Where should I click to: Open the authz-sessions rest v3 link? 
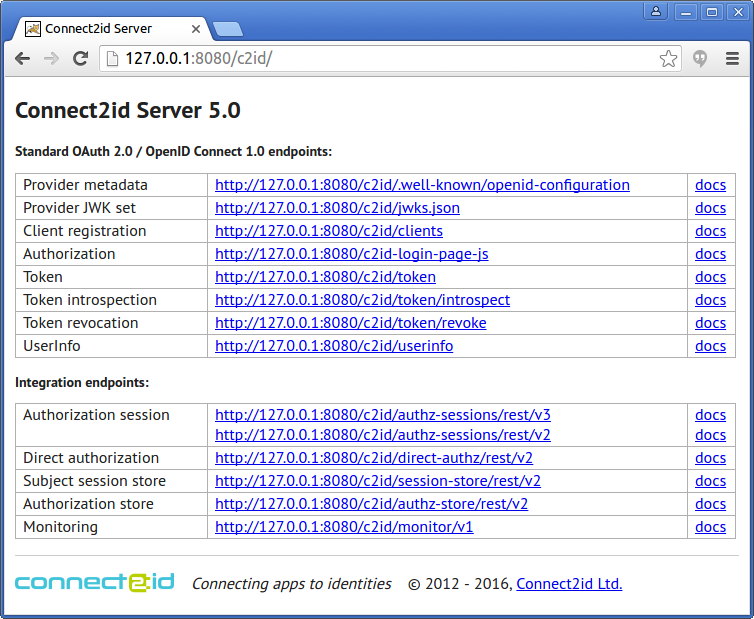tap(382, 415)
